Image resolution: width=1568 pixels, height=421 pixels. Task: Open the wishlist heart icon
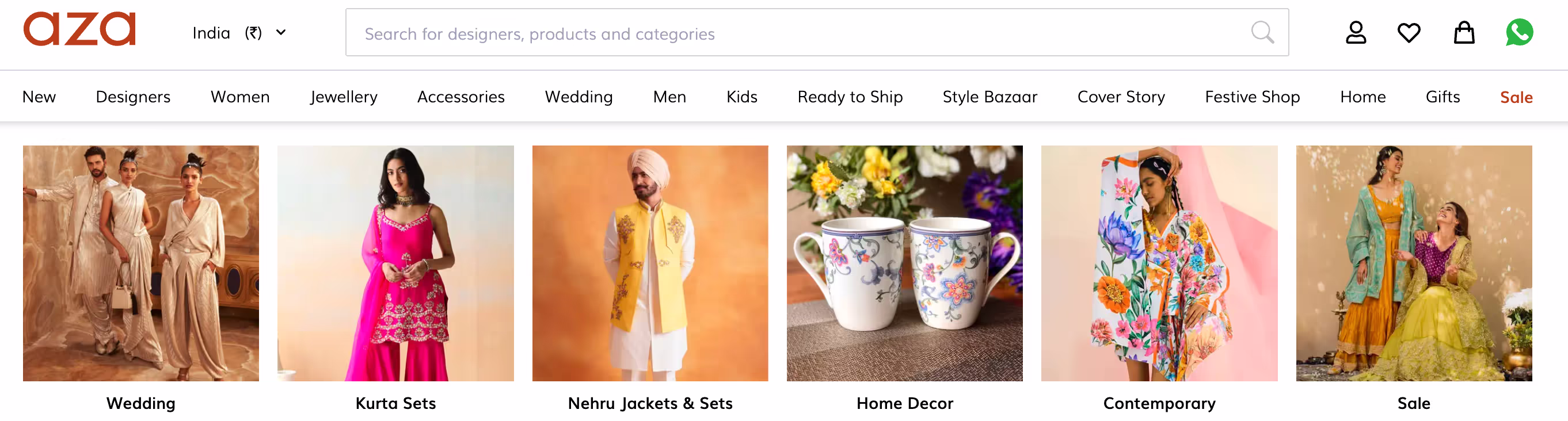pos(1408,32)
